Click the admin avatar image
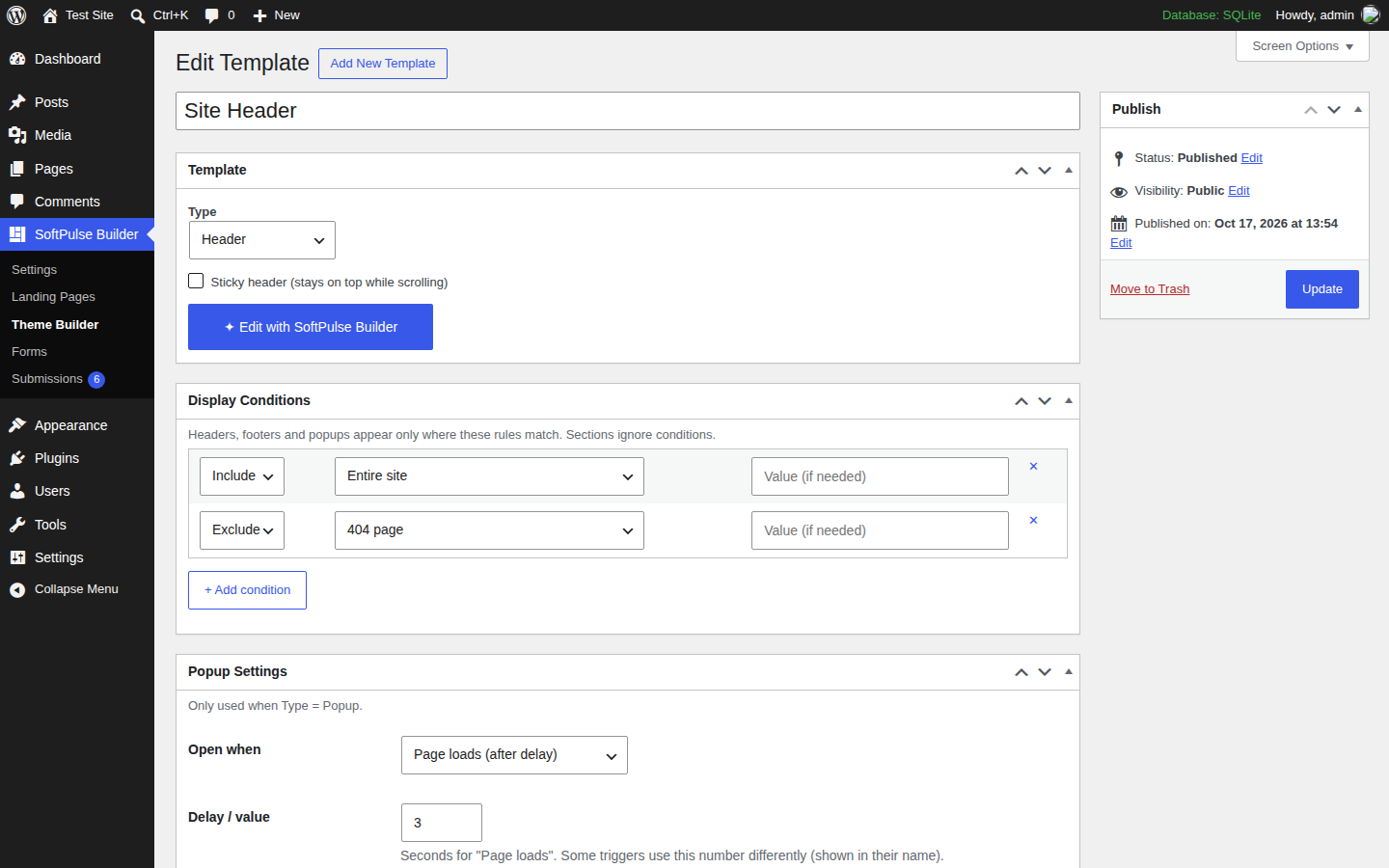The width and height of the screenshot is (1389, 868). (1371, 14)
